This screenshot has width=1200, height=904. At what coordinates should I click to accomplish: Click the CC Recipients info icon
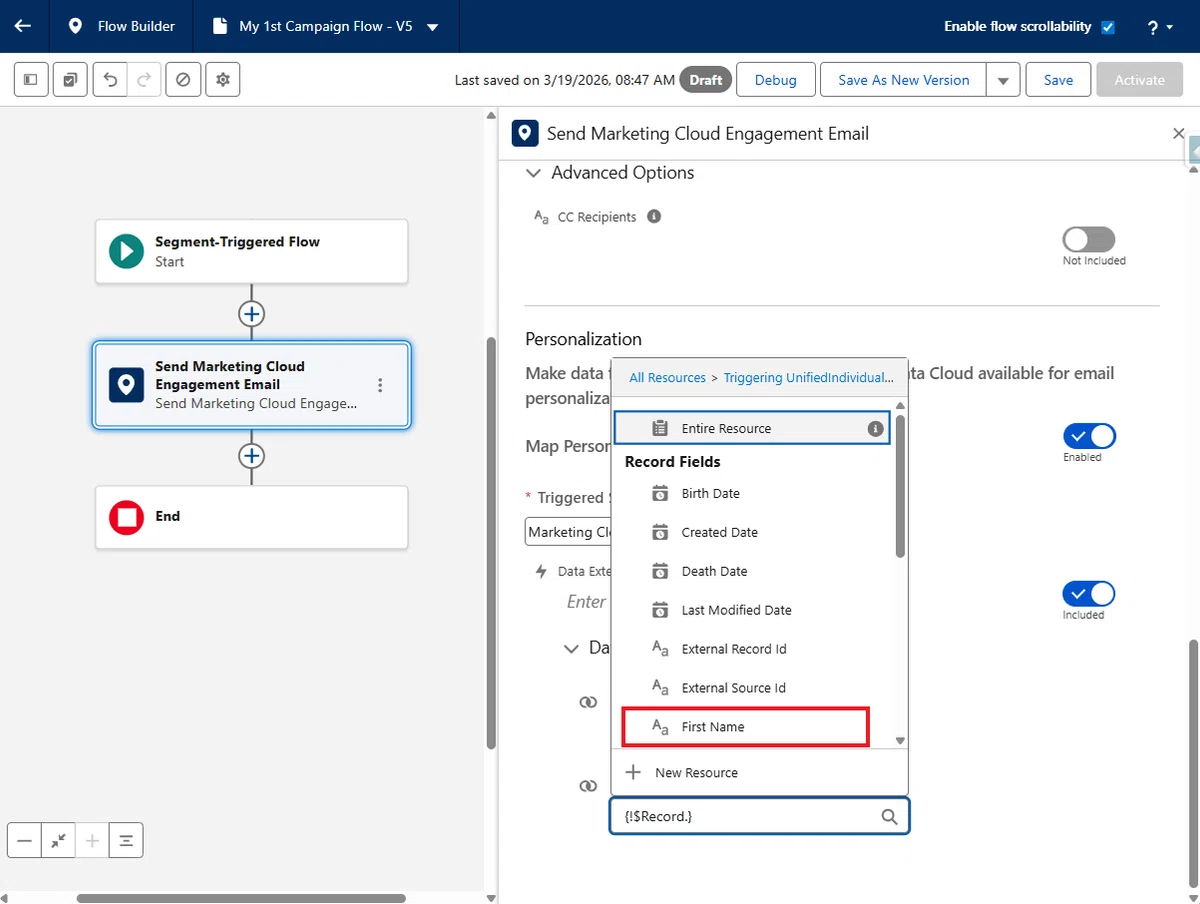pos(654,216)
